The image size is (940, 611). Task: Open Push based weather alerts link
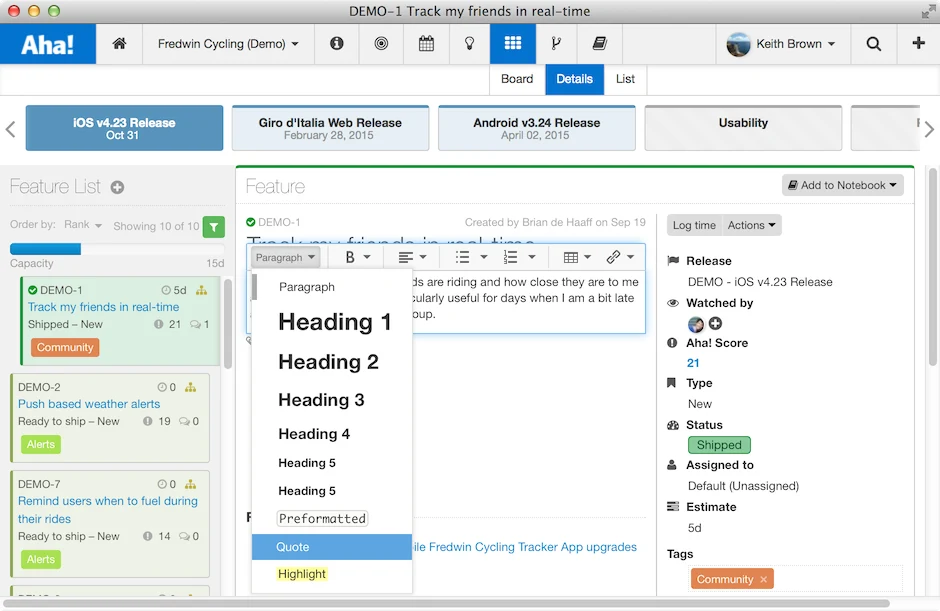[89, 404]
